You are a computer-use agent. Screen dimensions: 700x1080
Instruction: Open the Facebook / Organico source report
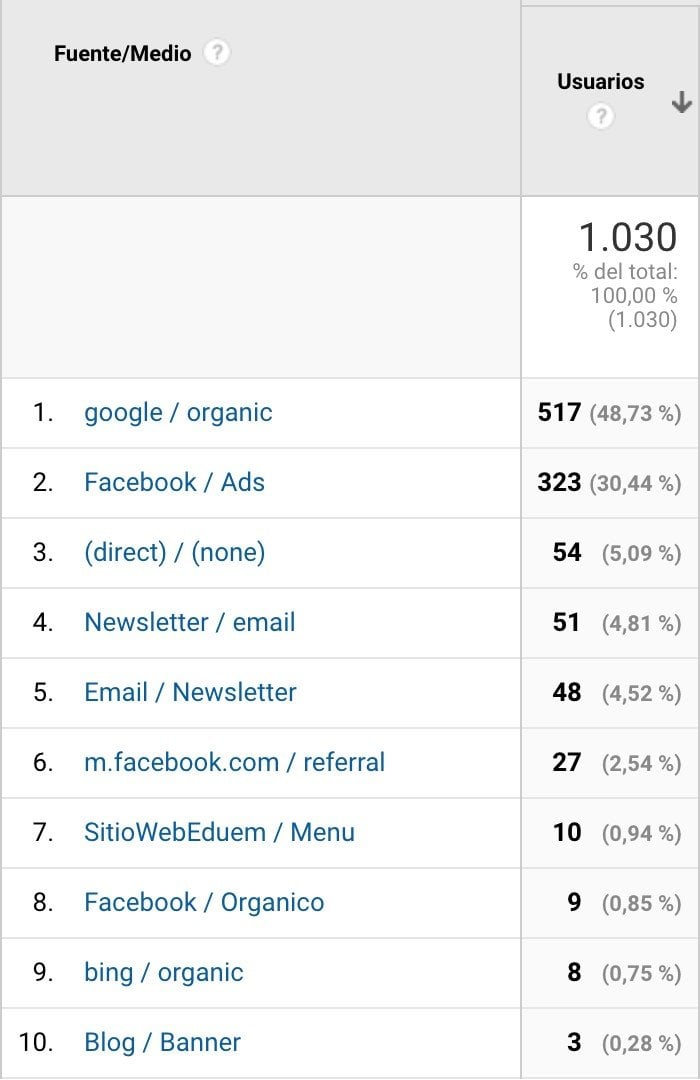tap(204, 902)
